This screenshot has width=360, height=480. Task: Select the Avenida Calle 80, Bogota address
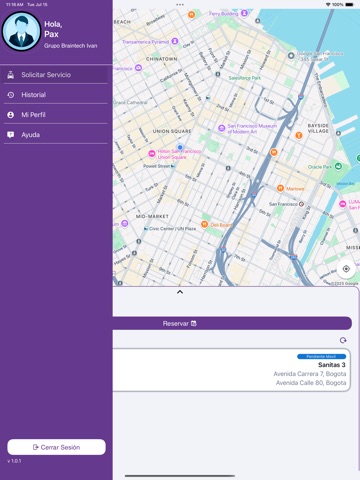pos(311,383)
